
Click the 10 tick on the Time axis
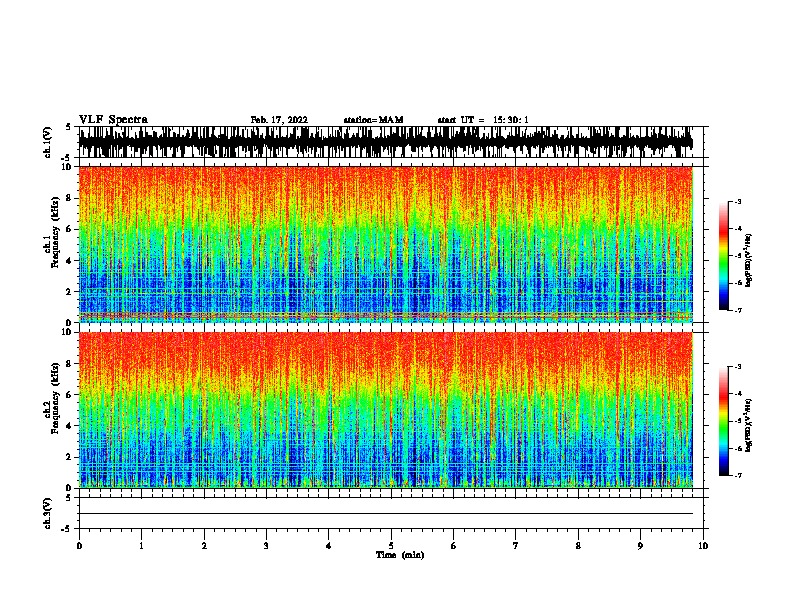tap(703, 545)
